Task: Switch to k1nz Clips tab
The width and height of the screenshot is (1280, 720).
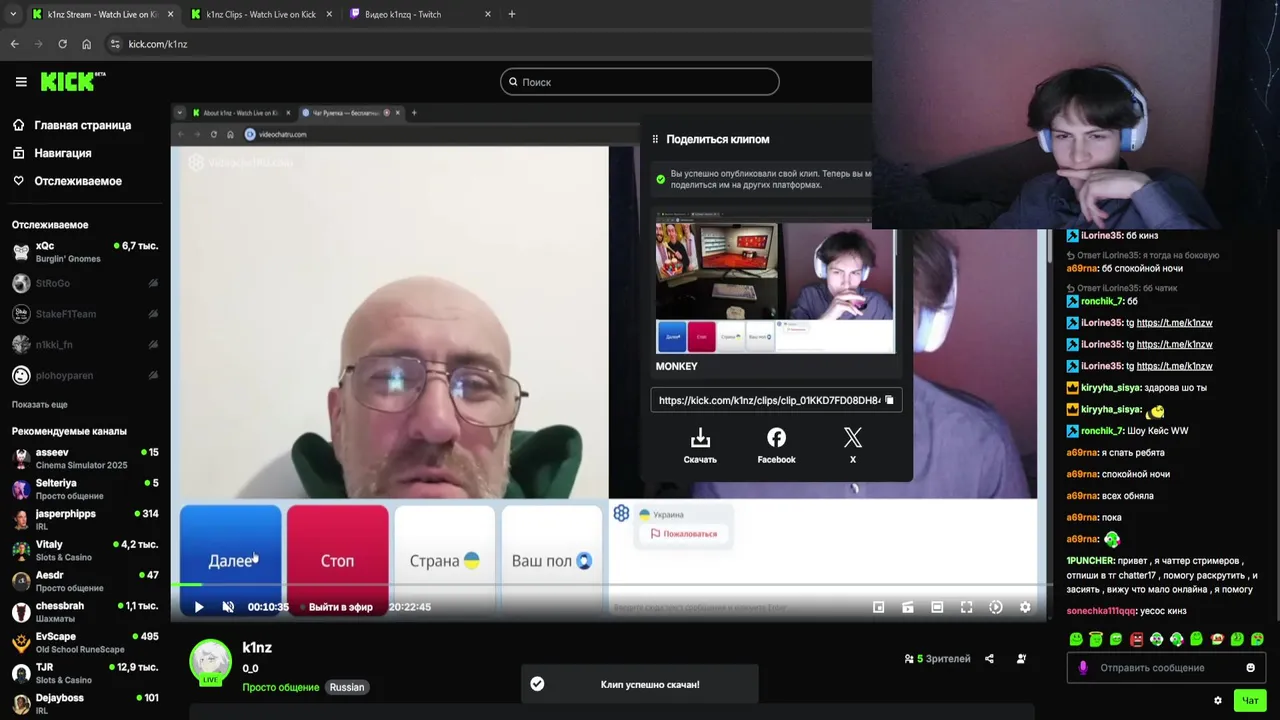Action: coord(260,14)
